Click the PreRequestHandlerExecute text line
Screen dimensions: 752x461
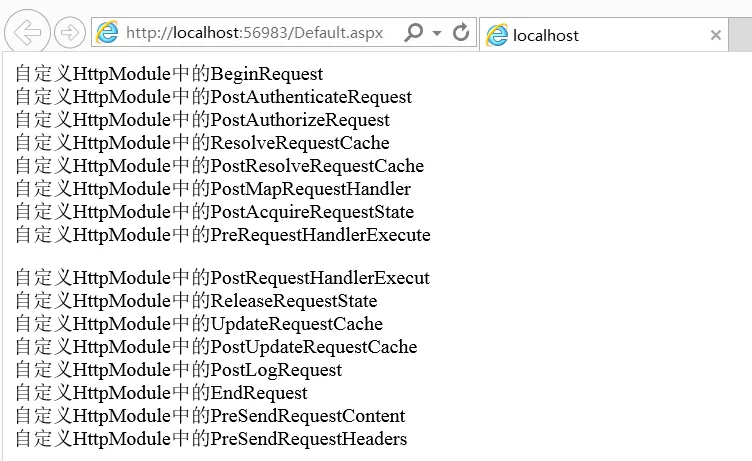tap(223, 235)
